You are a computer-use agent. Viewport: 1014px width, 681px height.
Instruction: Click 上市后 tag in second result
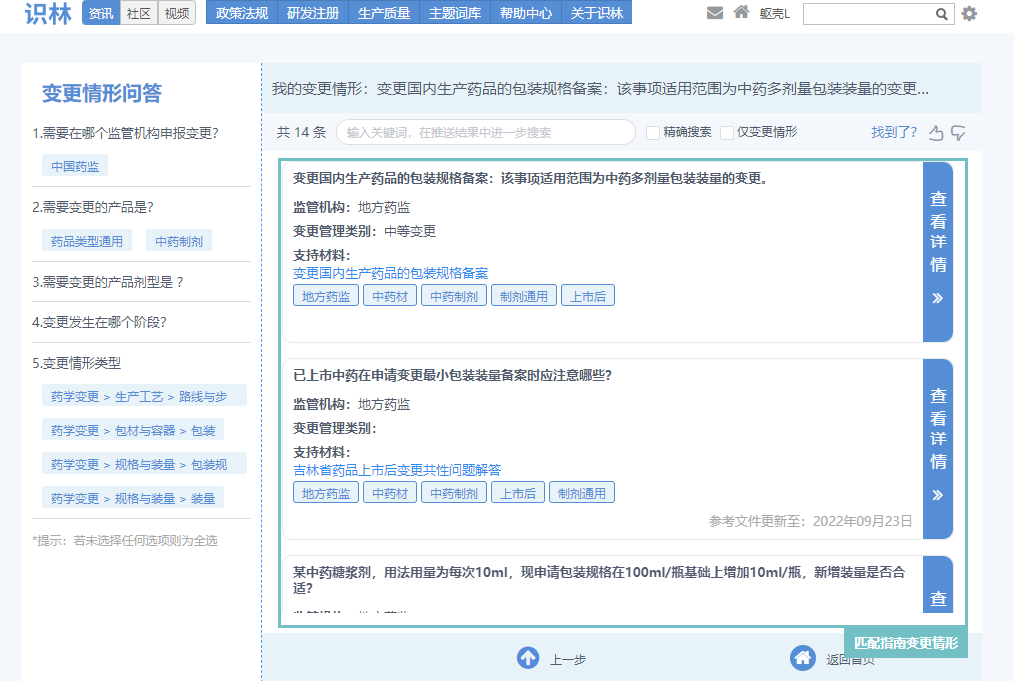coord(518,493)
